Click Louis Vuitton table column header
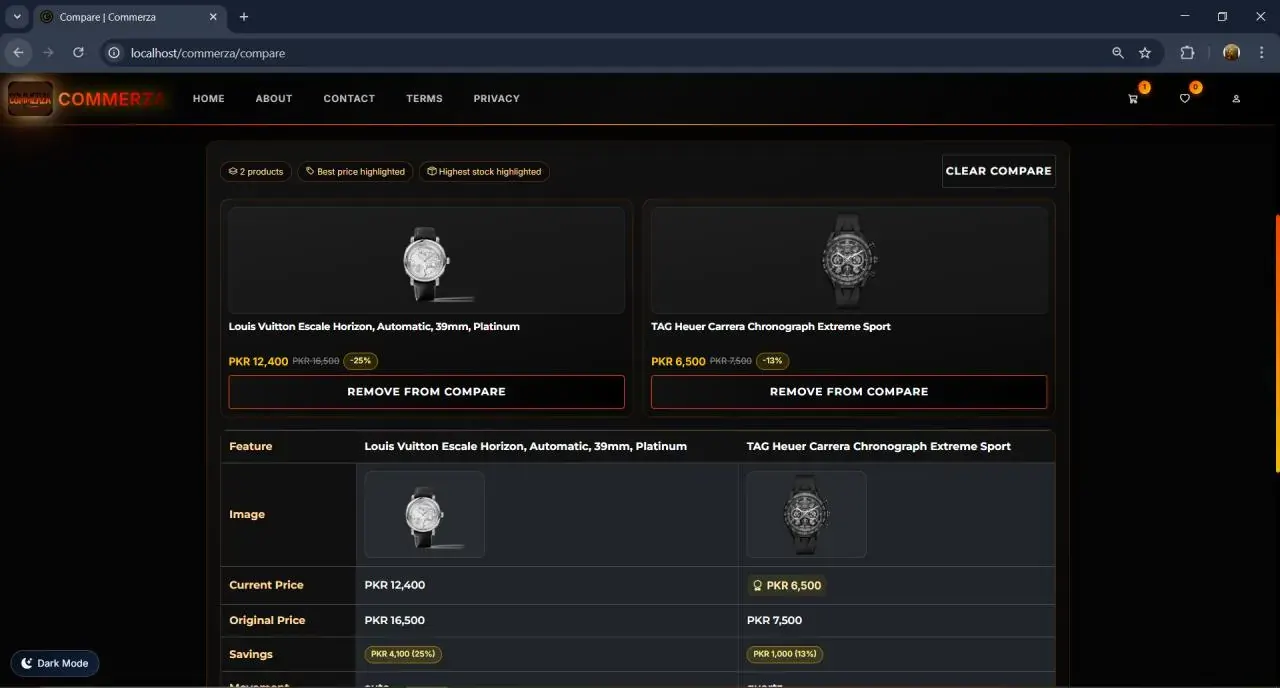This screenshot has height=688, width=1280. point(526,446)
